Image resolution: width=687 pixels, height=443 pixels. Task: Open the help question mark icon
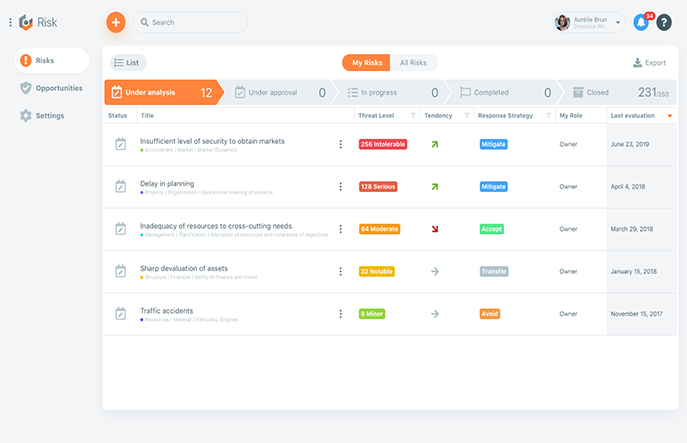(664, 22)
